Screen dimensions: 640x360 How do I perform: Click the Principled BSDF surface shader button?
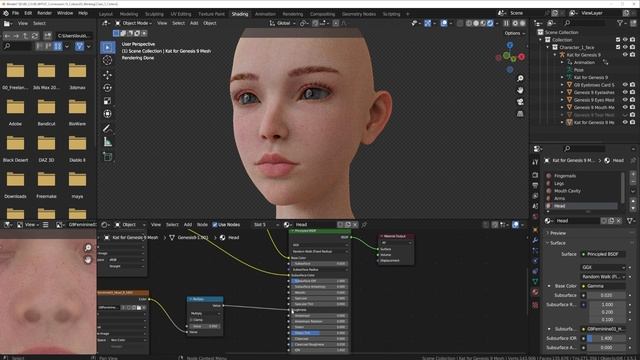pos(603,254)
